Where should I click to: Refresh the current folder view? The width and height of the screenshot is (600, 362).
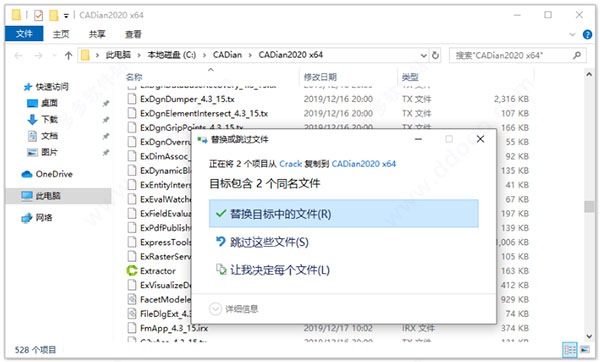(435, 55)
